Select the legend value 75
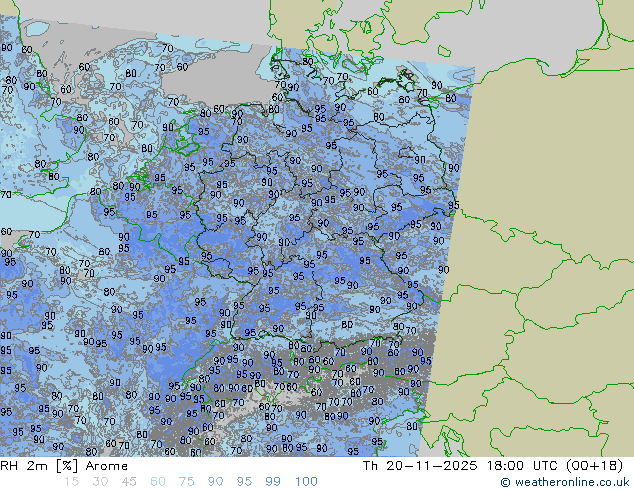The height and width of the screenshot is (490, 634). (x=186, y=482)
